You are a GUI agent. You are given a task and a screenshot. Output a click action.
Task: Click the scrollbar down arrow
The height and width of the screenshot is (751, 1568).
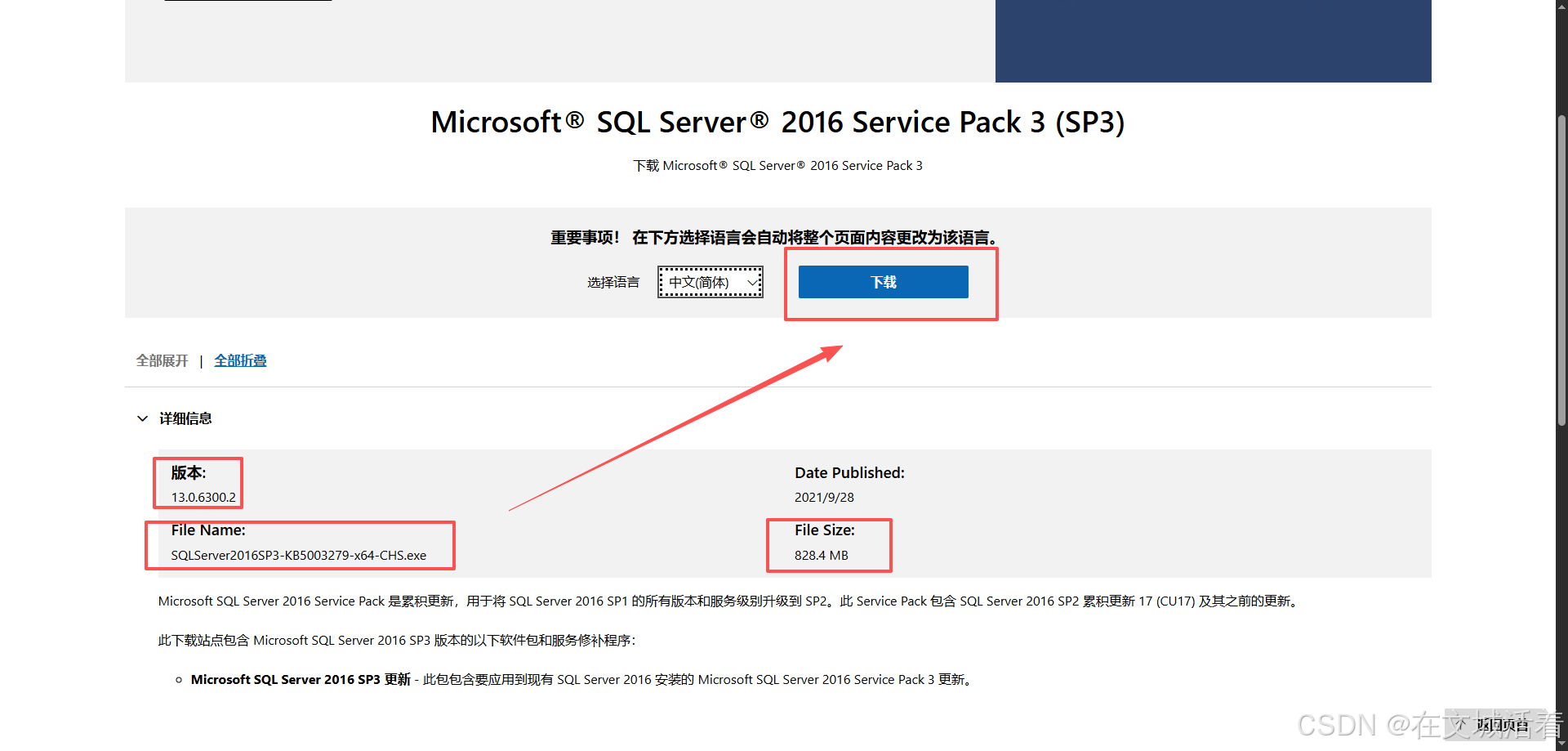coord(1561,744)
